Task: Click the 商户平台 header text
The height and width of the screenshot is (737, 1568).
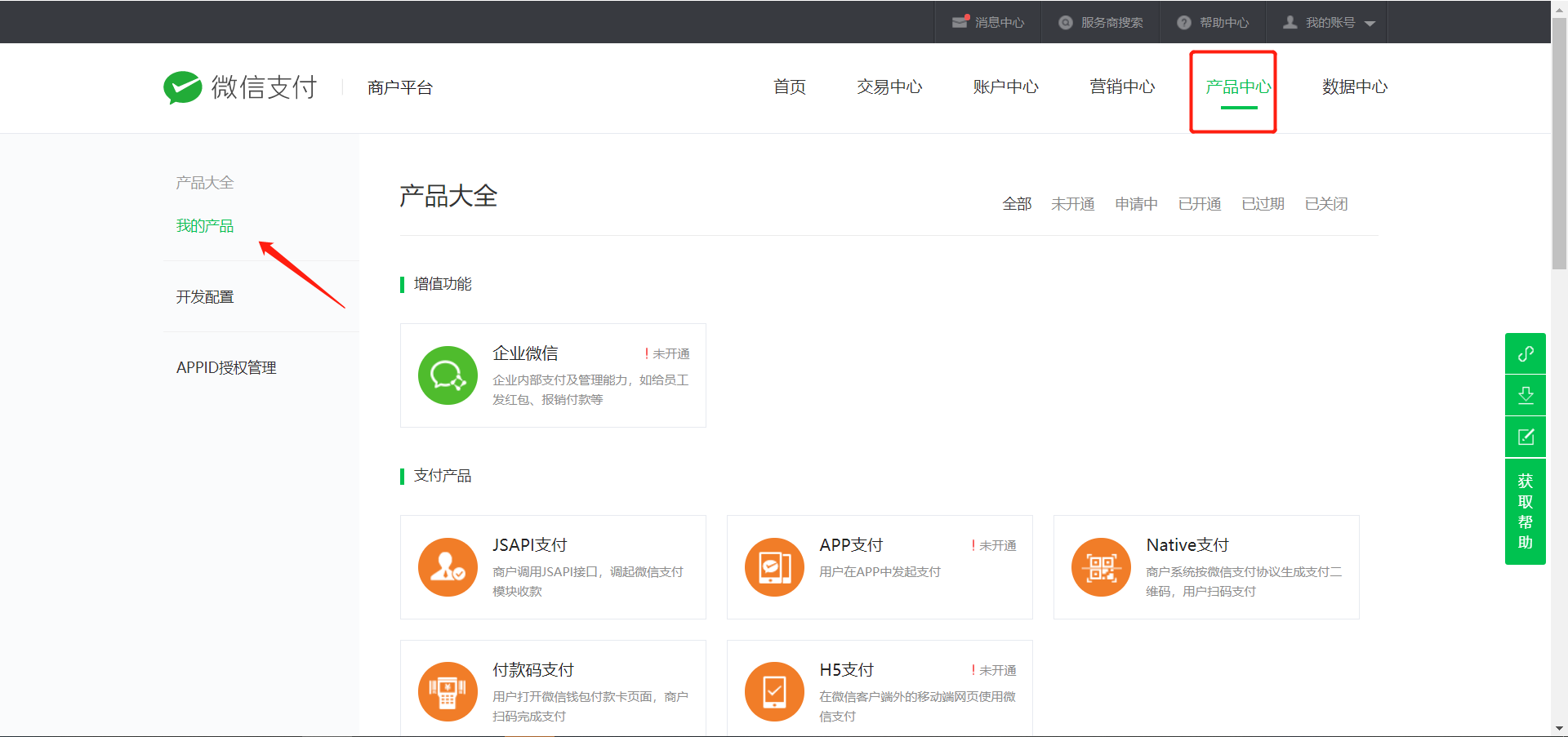Action: (400, 87)
